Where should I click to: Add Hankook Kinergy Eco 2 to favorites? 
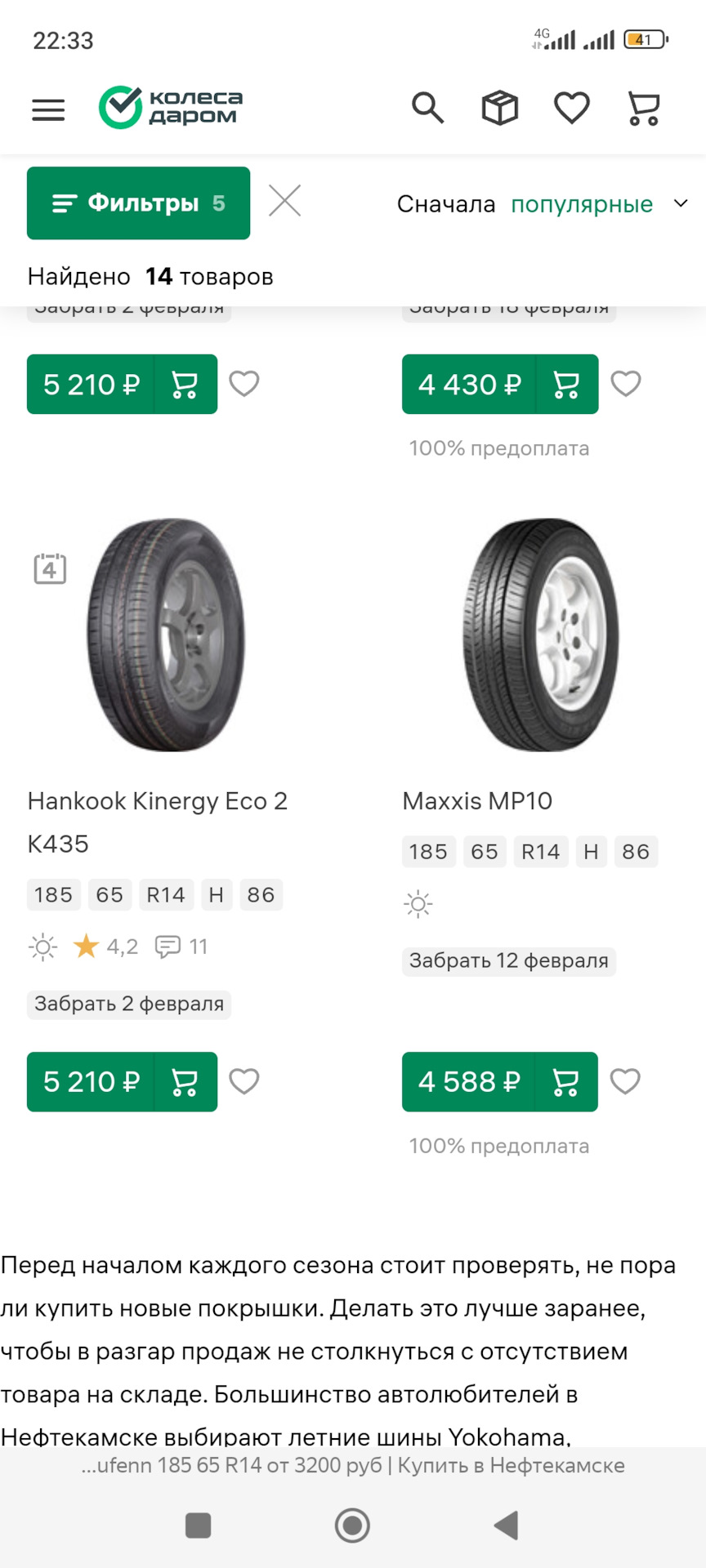pyautogui.click(x=244, y=1081)
